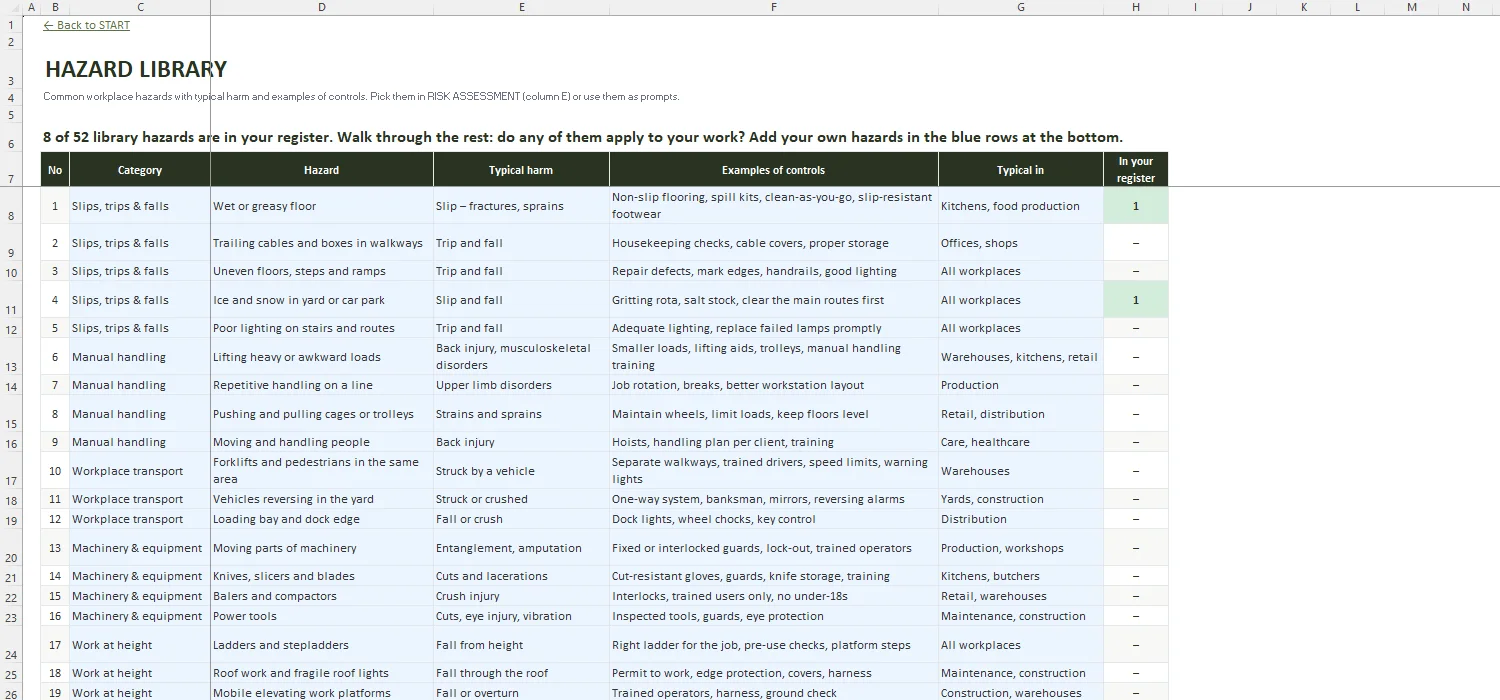The width and height of the screenshot is (1500, 700).
Task: Select register count 1 for Ice and snow
Action: [1136, 300]
